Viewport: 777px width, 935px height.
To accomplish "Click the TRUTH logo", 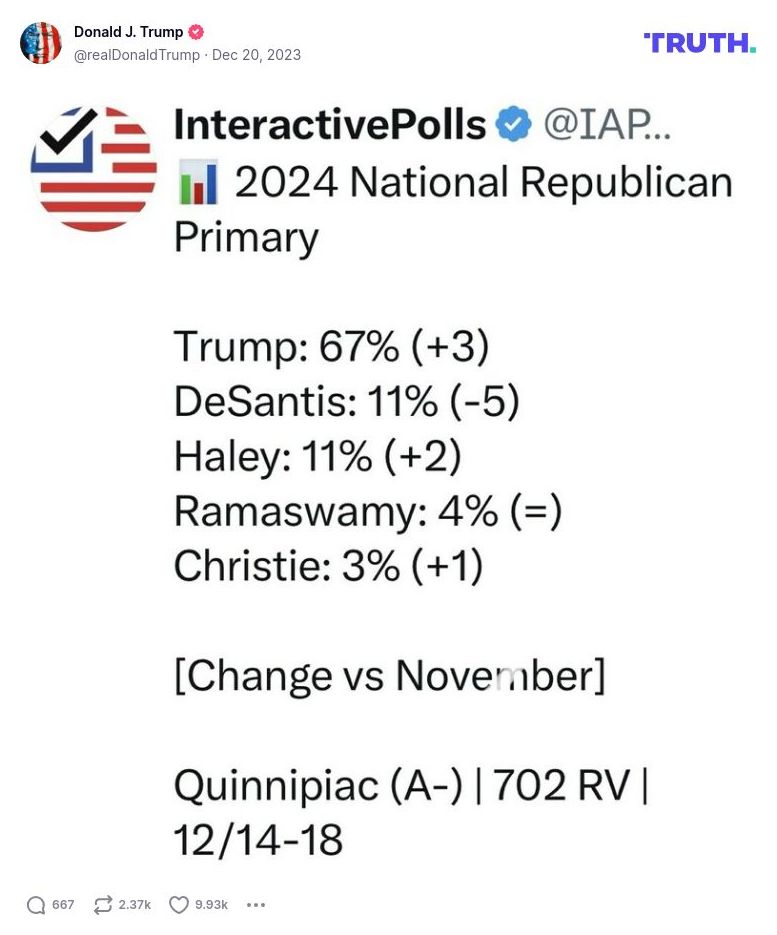I will (699, 42).
